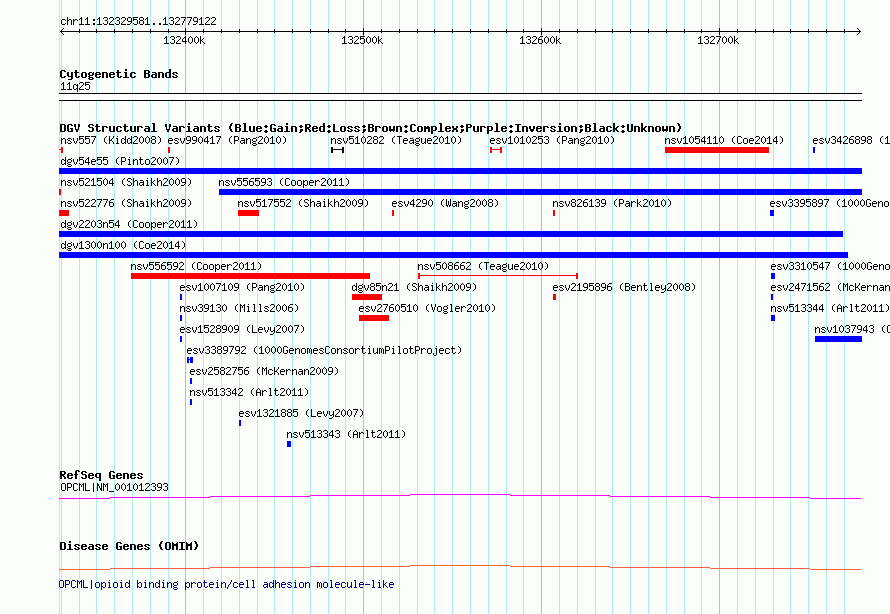
Task: Click nsv826139 (Park2010) variant label
Action: (x=612, y=203)
